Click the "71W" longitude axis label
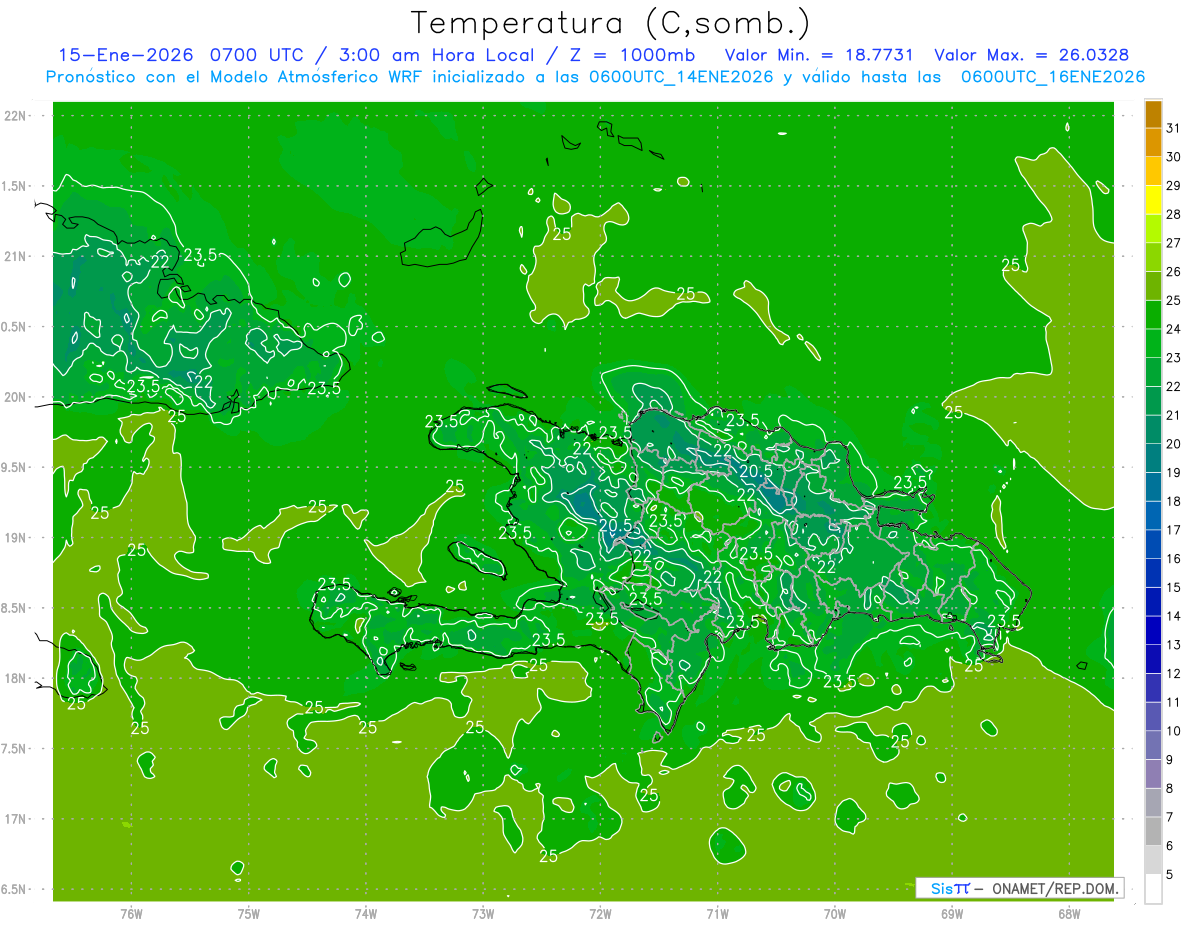The height and width of the screenshot is (927, 1200). [717, 913]
